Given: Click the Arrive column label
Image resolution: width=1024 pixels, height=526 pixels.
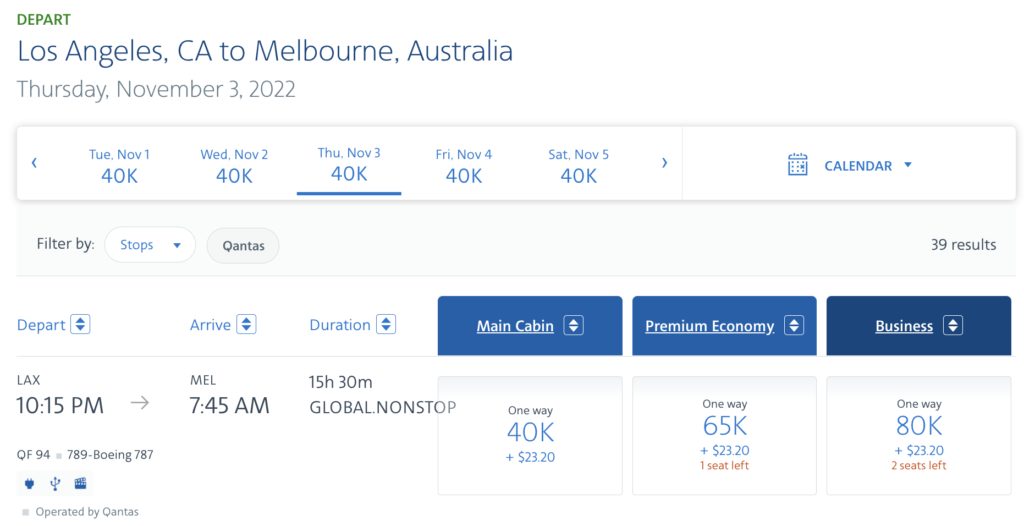Looking at the screenshot, I should pos(210,325).
